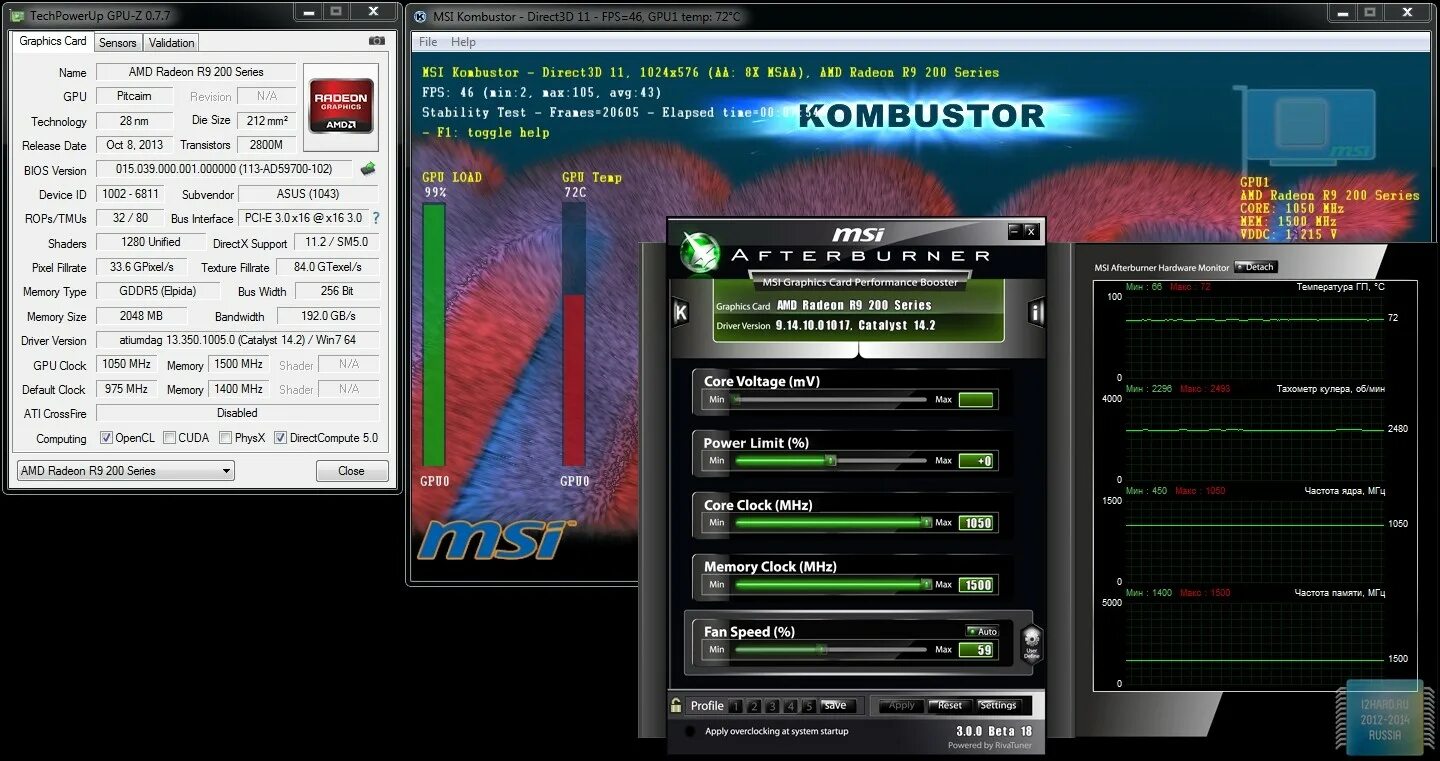Click the Memory Clock slider handle
1440x761 pixels.
tap(926, 585)
